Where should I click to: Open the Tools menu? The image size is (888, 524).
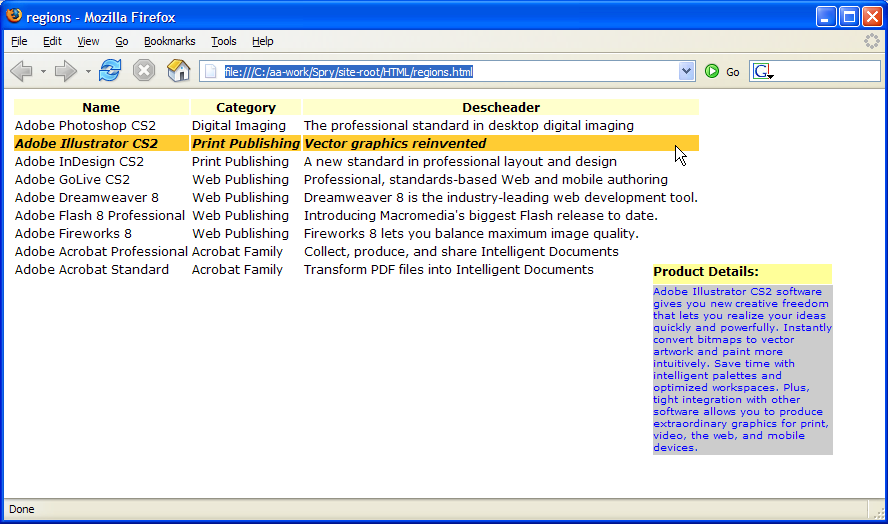224,41
